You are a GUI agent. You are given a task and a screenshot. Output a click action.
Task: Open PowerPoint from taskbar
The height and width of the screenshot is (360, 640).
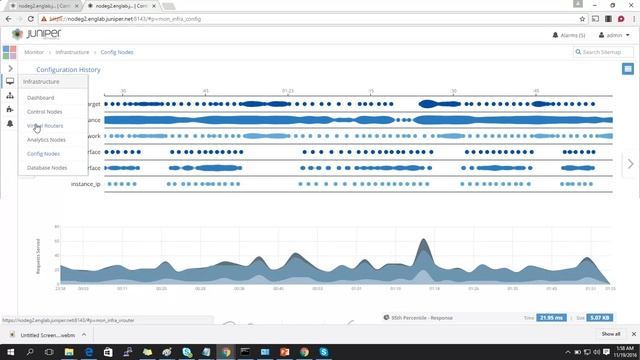284,352
